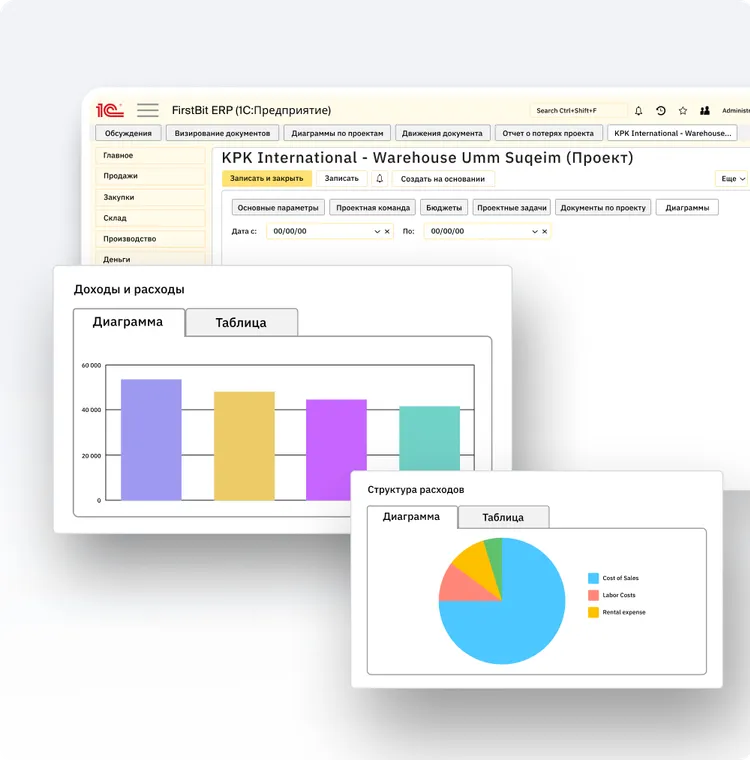Expand the 'По' date dropdown
The image size is (750, 760).
[x=535, y=231]
